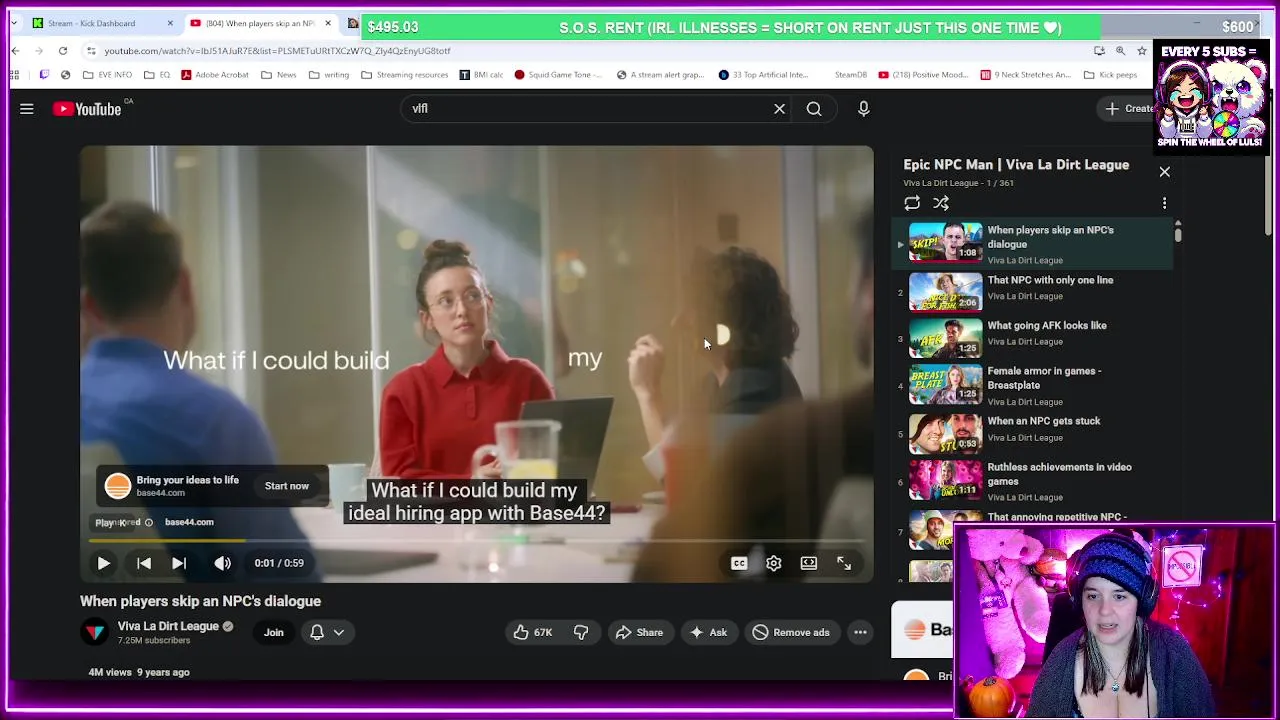Click Start now on the ad
The height and width of the screenshot is (720, 1280).
pos(287,486)
